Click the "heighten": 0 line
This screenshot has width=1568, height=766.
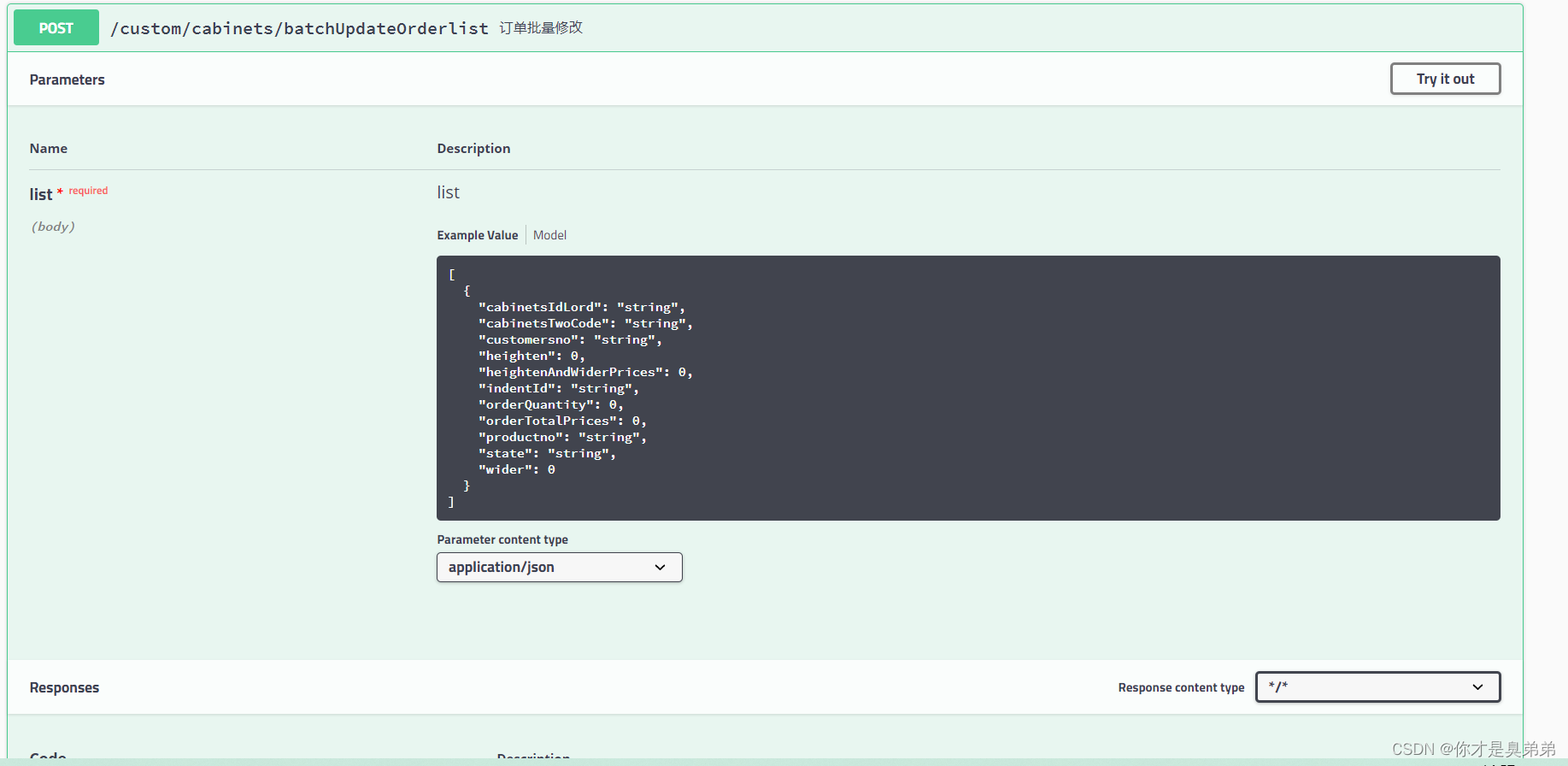click(x=531, y=356)
